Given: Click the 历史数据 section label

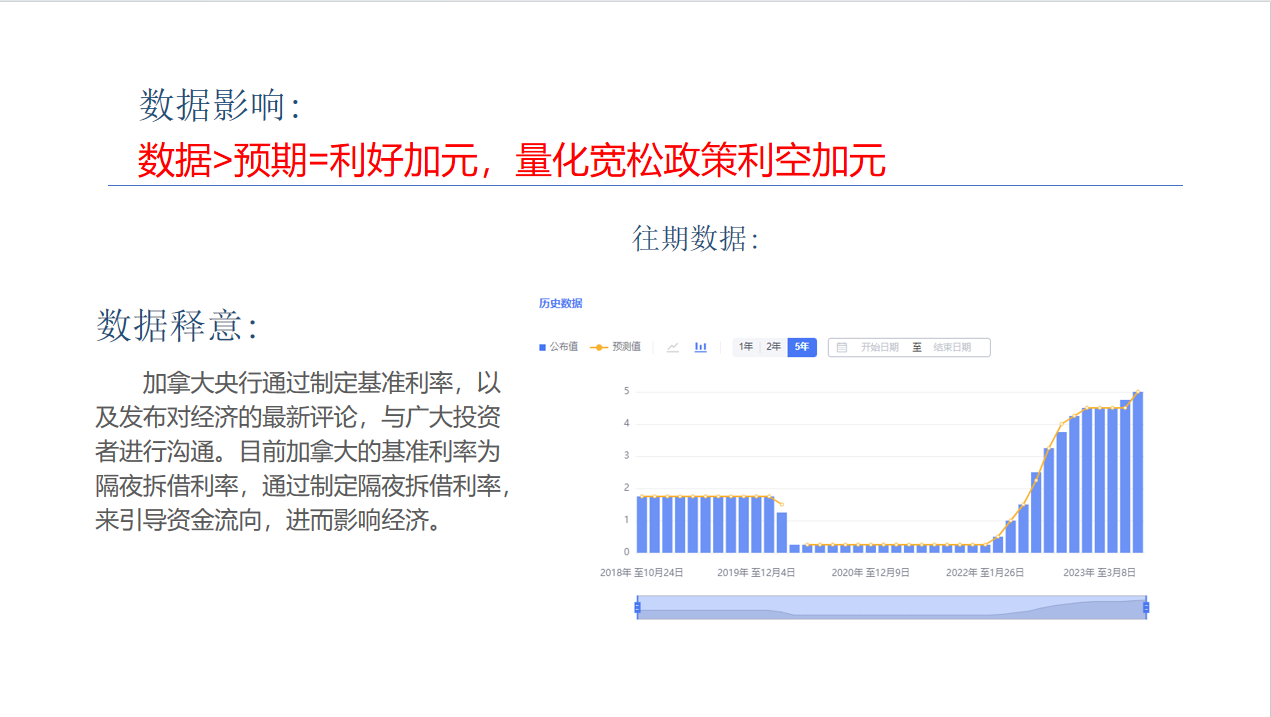Looking at the screenshot, I should [560, 303].
